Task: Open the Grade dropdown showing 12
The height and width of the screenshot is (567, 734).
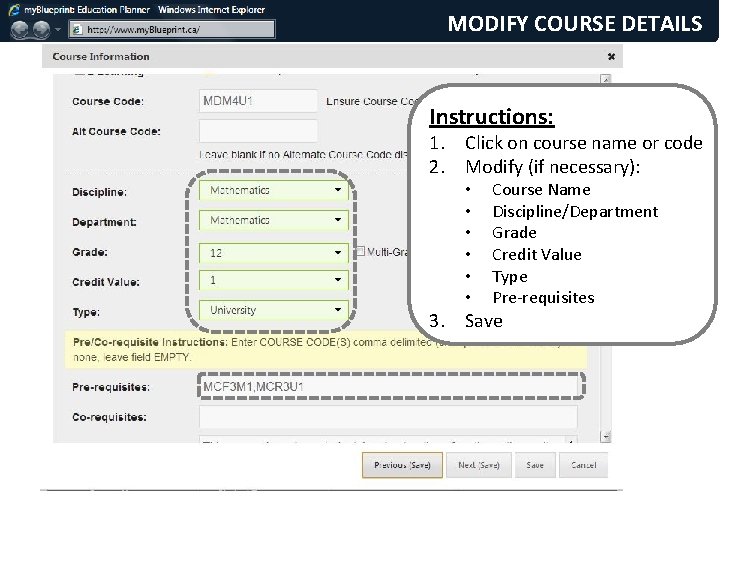Action: 273,253
